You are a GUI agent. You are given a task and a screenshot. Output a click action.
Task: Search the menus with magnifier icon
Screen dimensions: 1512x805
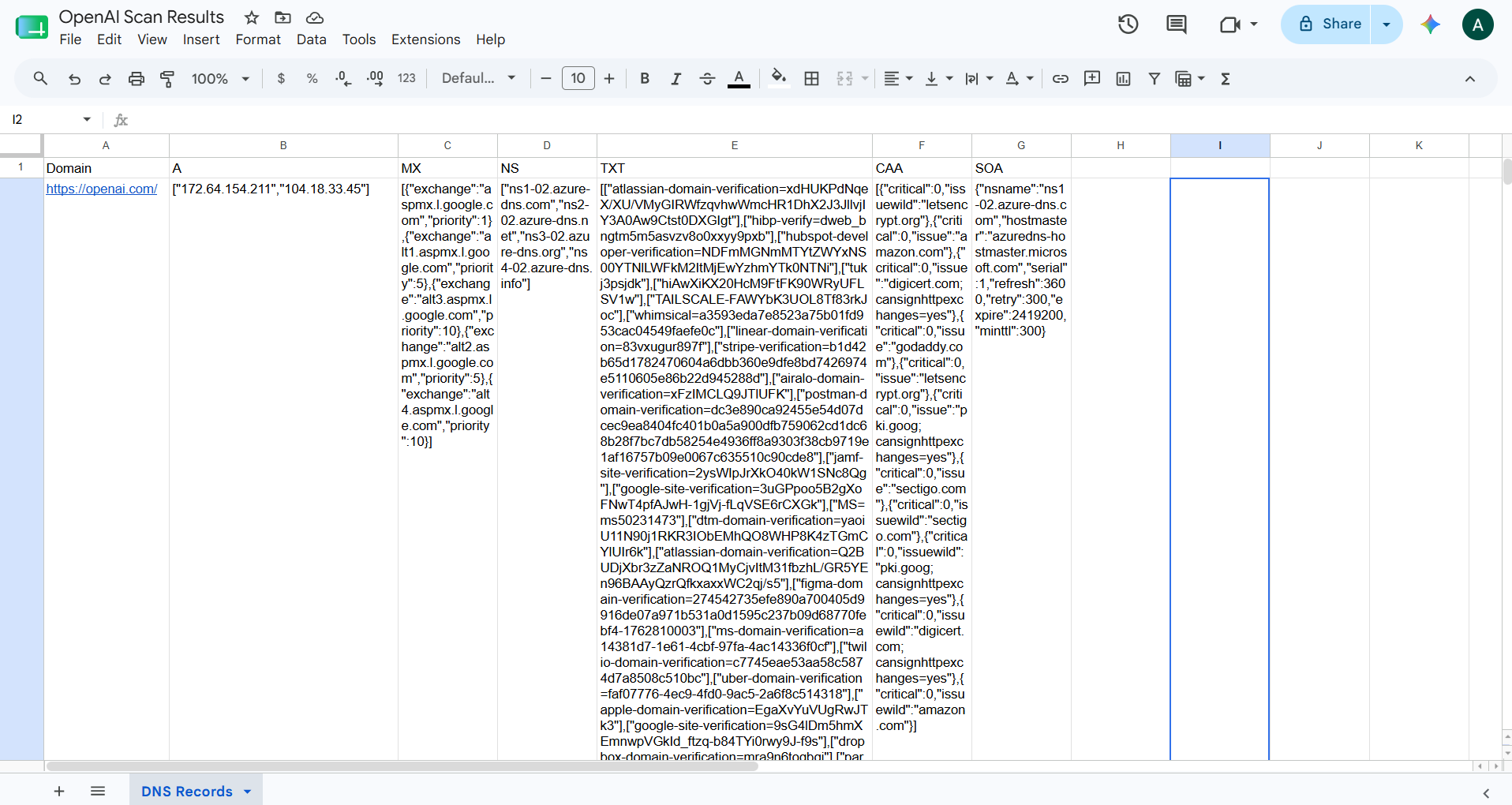pyautogui.click(x=40, y=78)
